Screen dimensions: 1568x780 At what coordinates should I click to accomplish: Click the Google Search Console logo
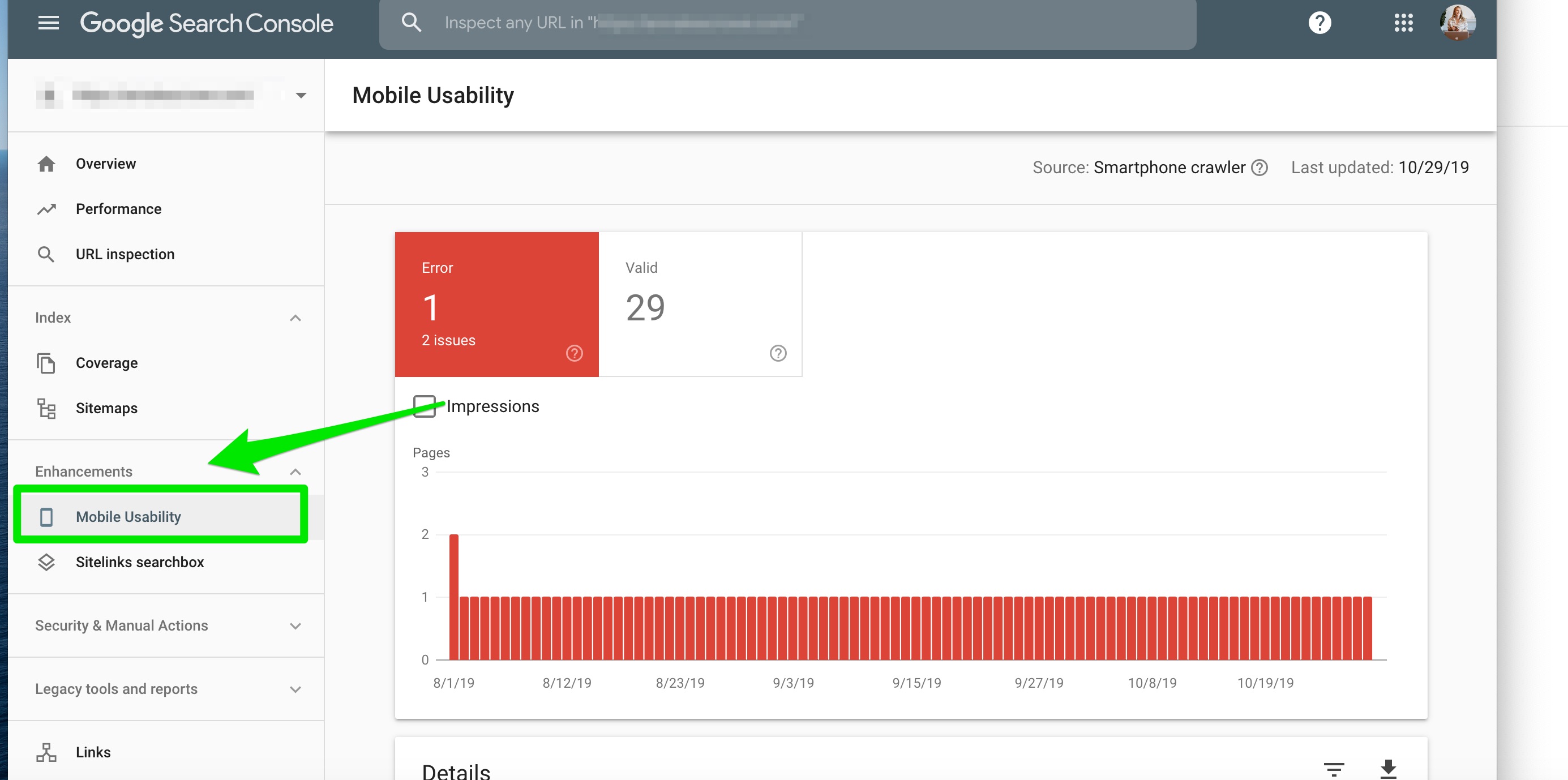click(207, 23)
